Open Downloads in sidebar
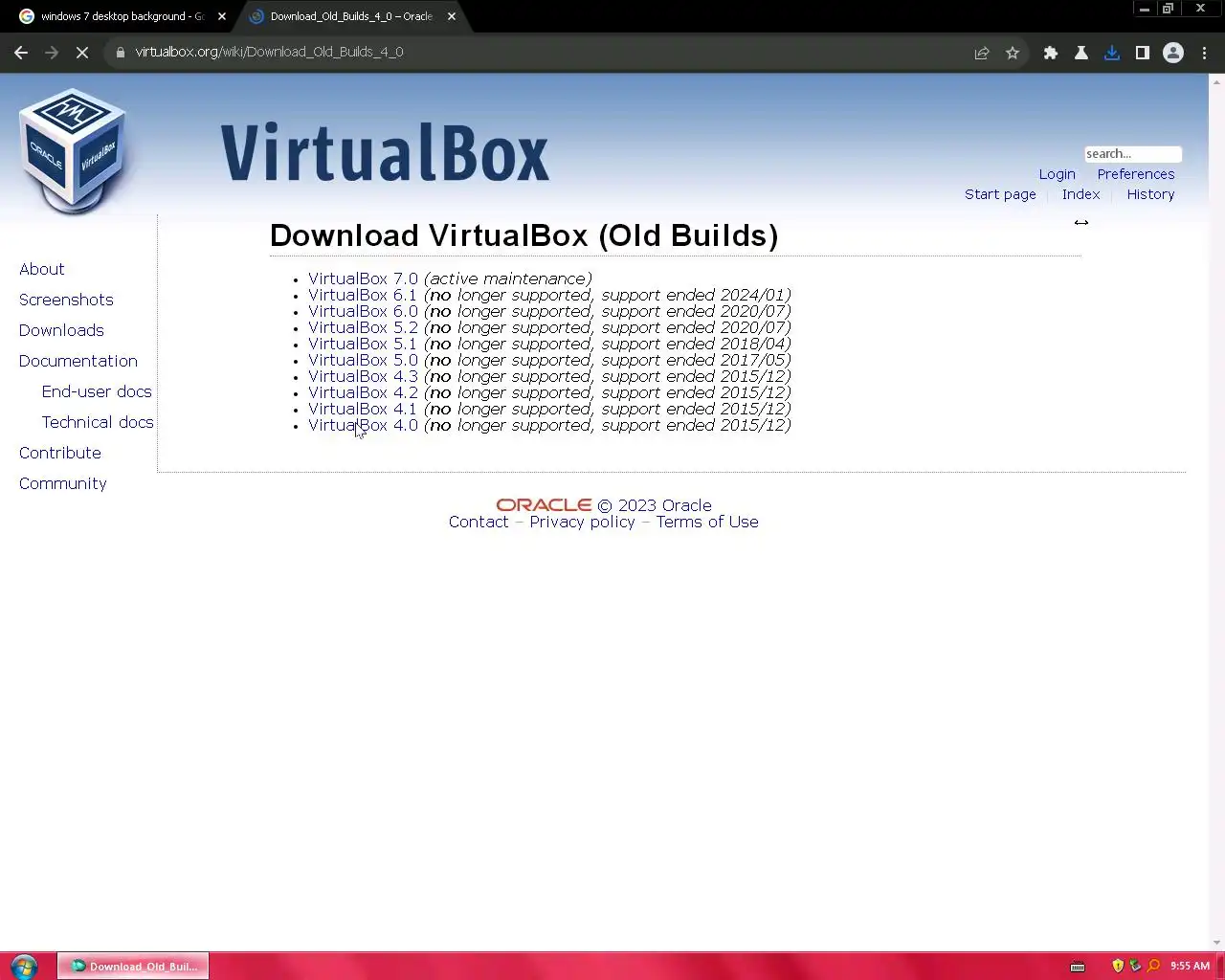This screenshot has width=1225, height=980. tap(61, 331)
